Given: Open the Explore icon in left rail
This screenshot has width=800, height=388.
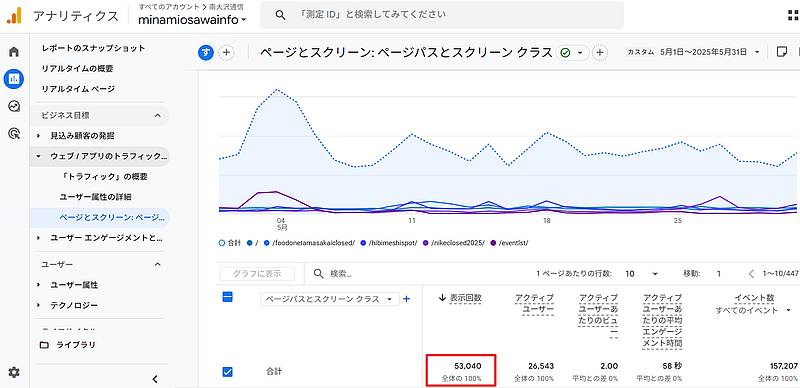Looking at the screenshot, I should point(14,106).
